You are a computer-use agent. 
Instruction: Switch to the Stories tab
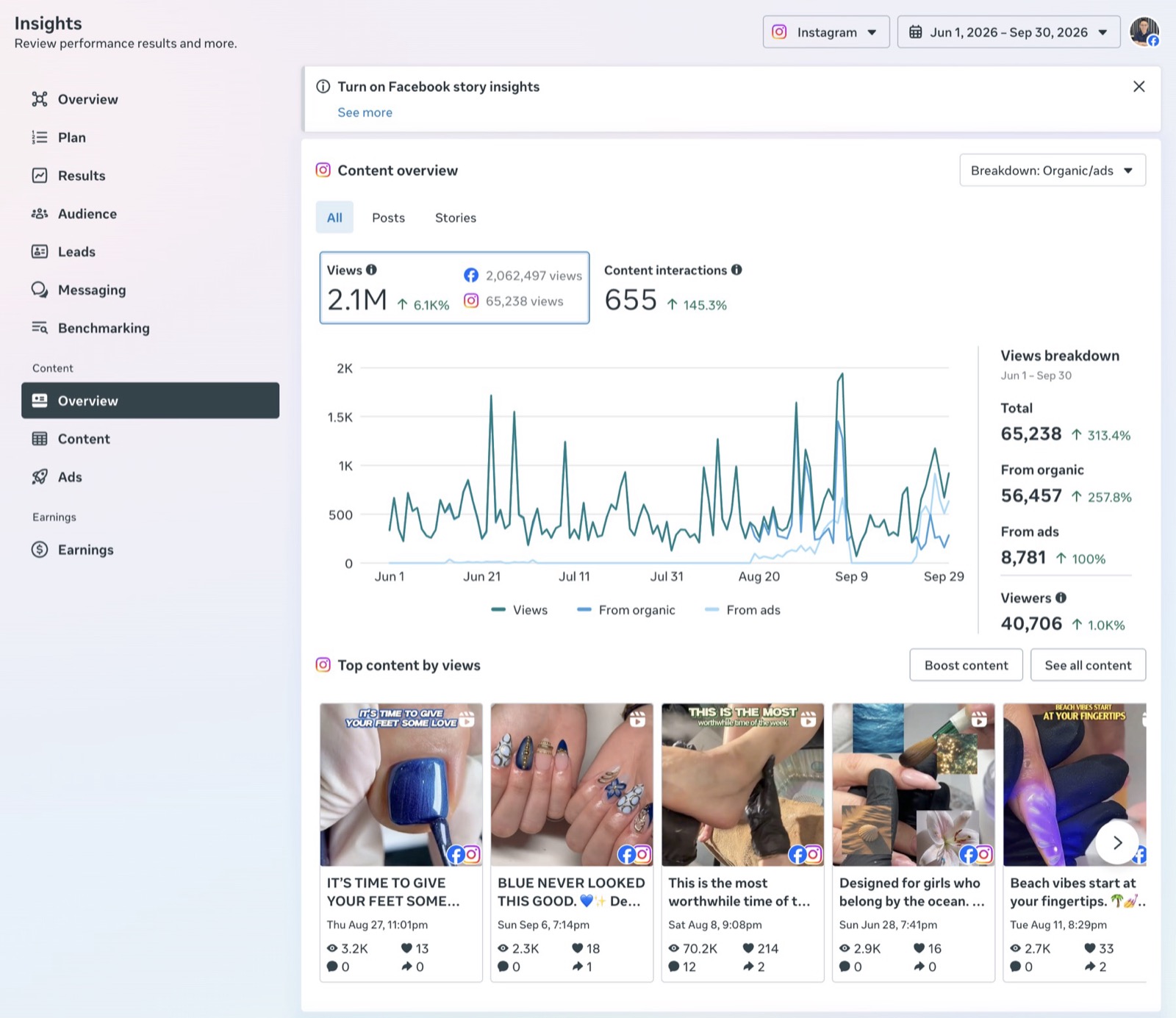456,218
